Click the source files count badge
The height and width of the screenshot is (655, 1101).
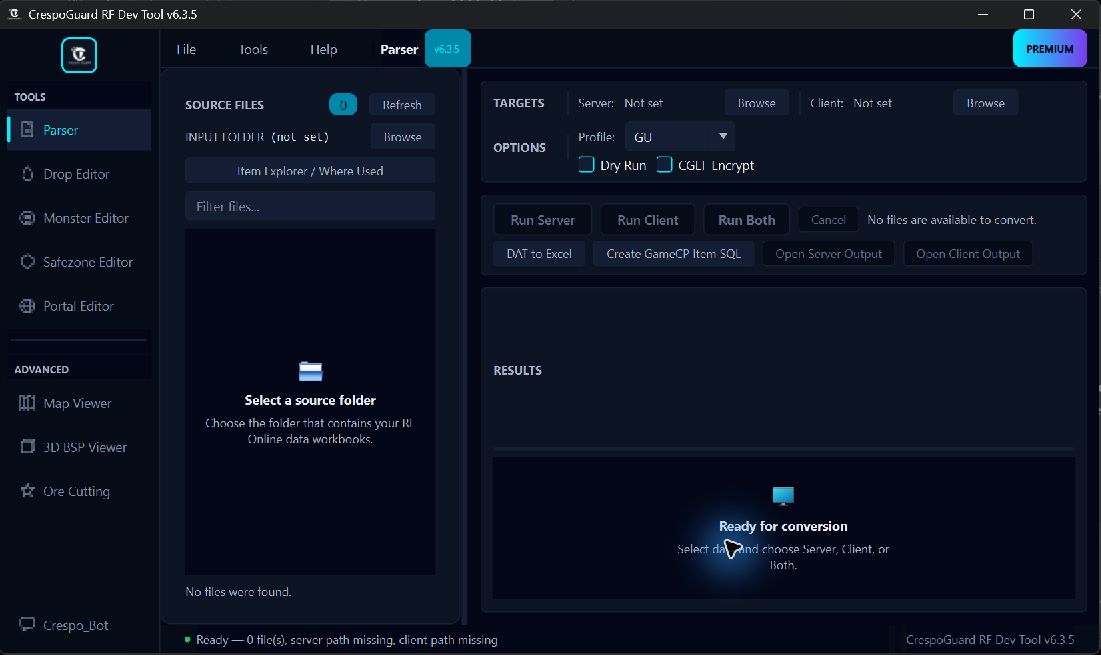click(x=343, y=105)
